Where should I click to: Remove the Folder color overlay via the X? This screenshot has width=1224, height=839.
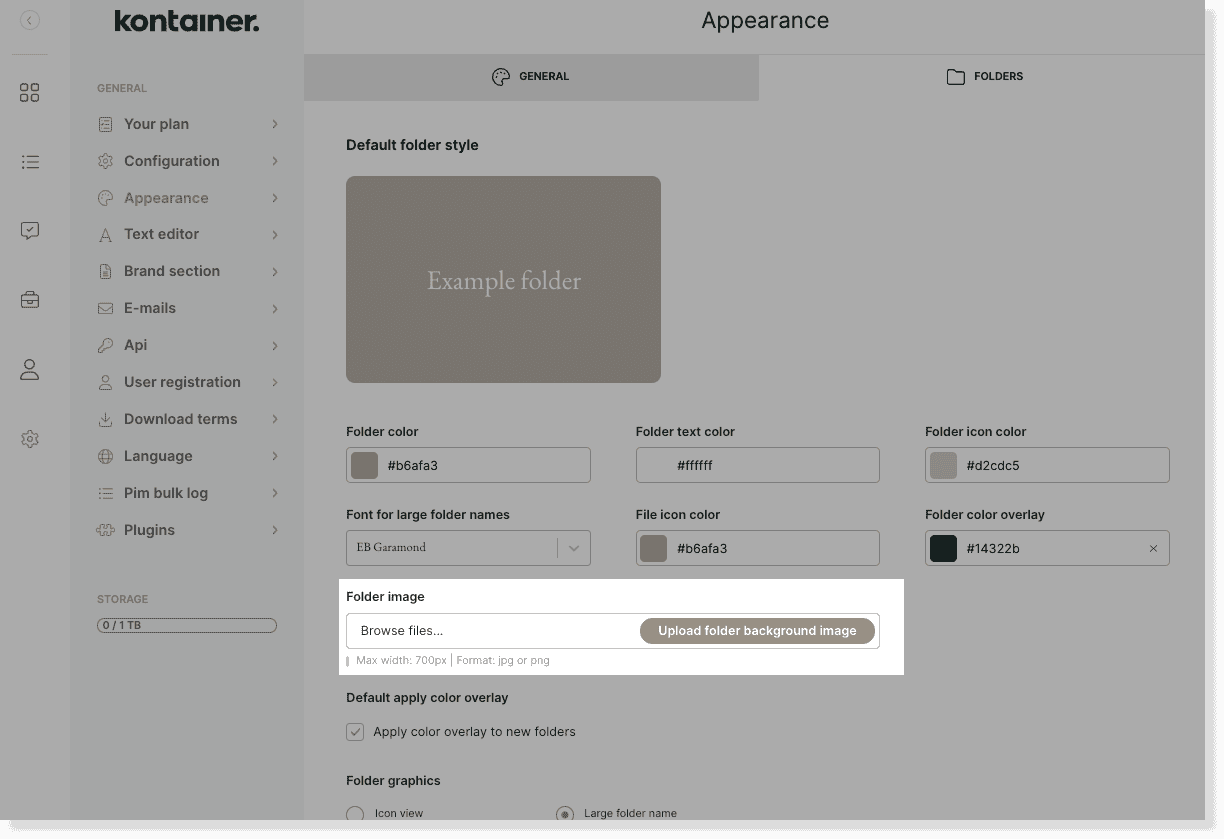tap(1153, 548)
